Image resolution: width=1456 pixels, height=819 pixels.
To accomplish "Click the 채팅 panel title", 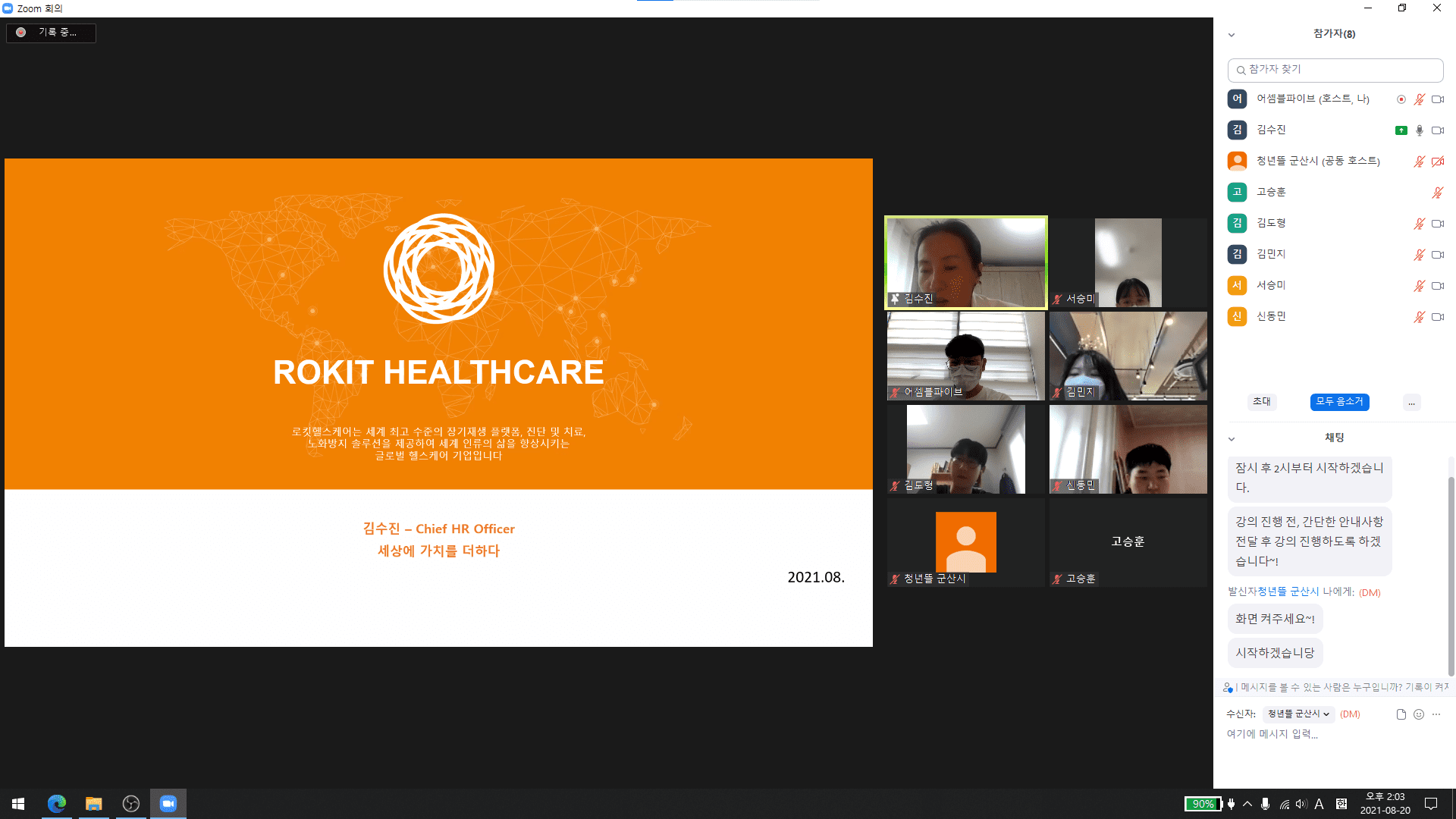I will pos(1335,438).
